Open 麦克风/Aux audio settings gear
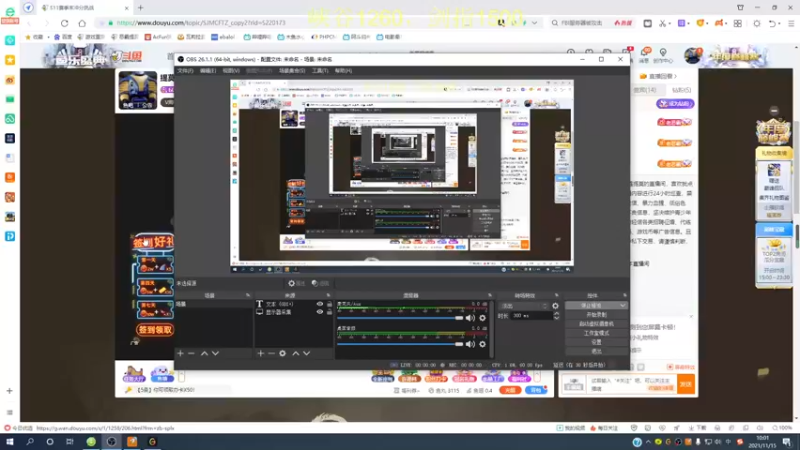The width and height of the screenshot is (800, 450). point(482,318)
